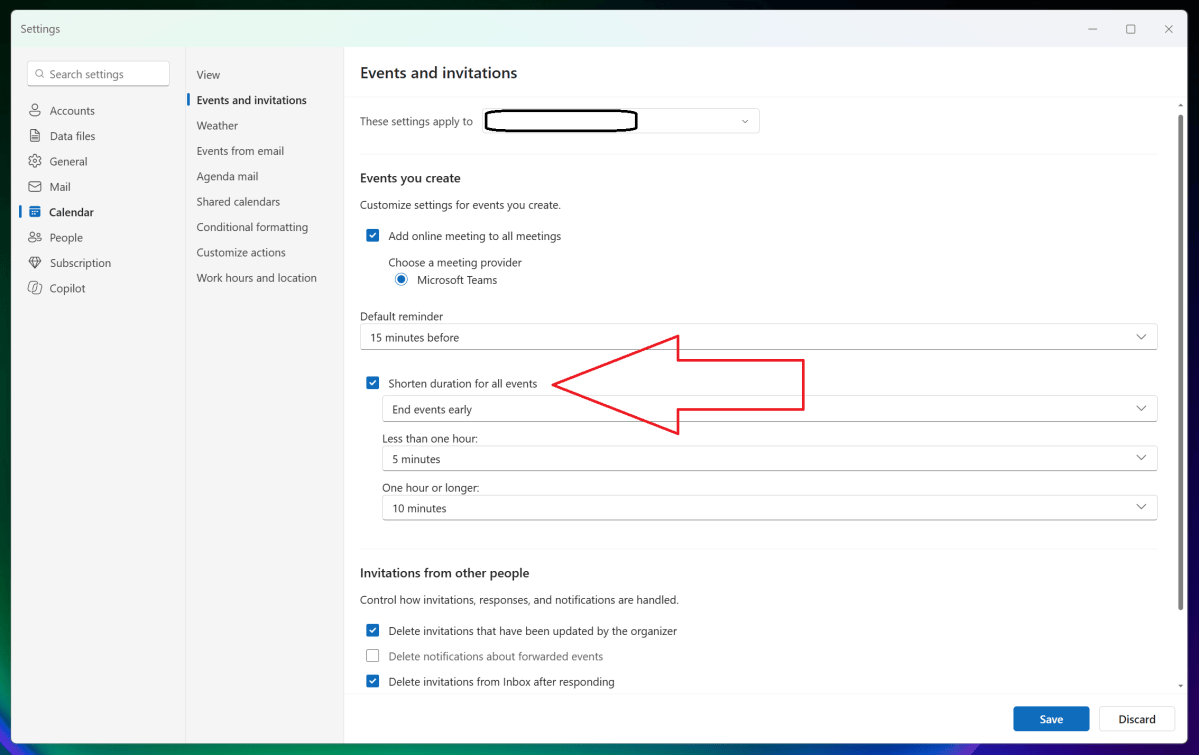1199x755 pixels.
Task: Open Agenda mail settings
Action: click(x=227, y=176)
